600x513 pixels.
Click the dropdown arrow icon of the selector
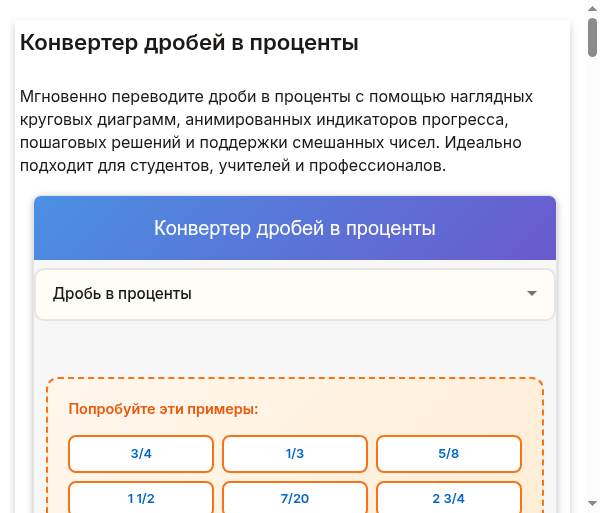point(532,294)
